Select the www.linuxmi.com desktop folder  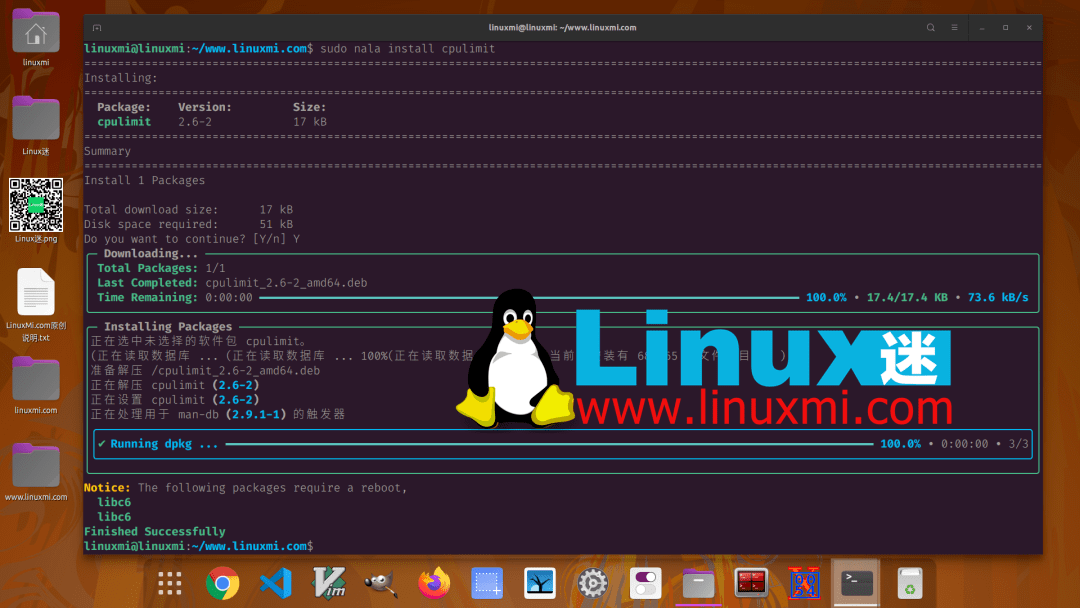coord(36,468)
